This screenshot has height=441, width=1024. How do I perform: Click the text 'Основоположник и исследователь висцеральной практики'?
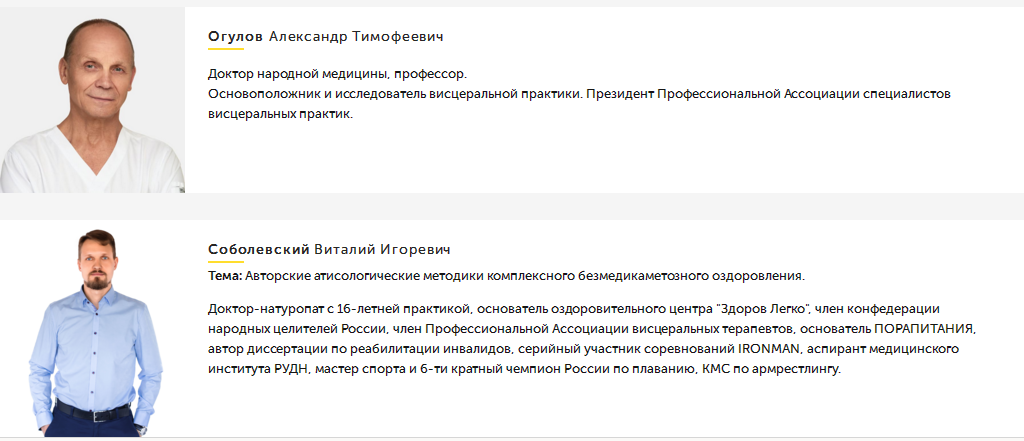tap(394, 94)
